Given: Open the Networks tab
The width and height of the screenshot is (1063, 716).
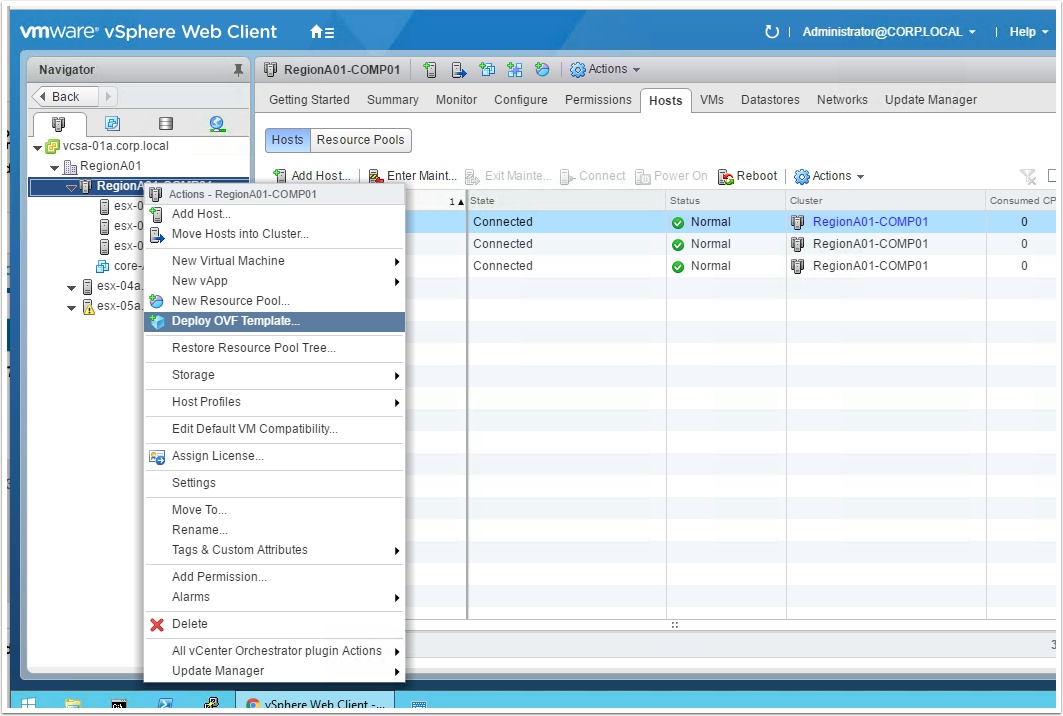Looking at the screenshot, I should (x=842, y=100).
